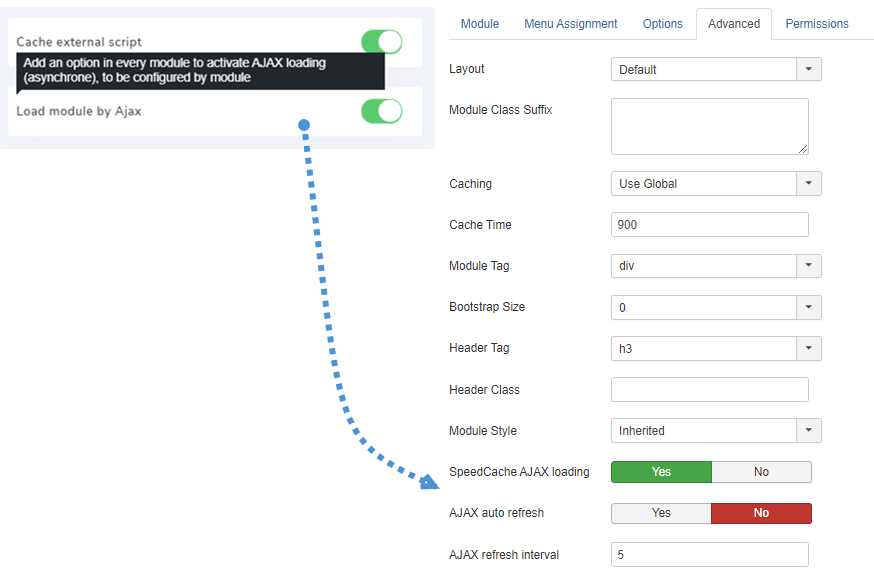
Task: Open the Permissions tab
Action: coord(817,24)
